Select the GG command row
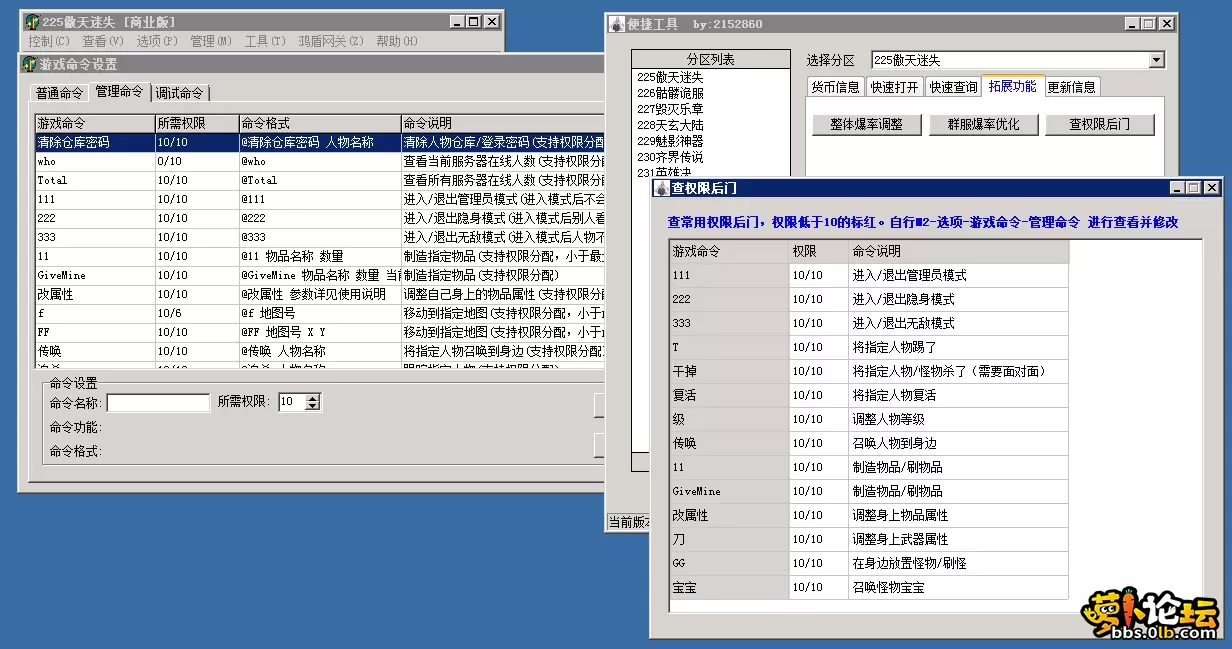Screen dimensions: 1232x649 click(869, 563)
